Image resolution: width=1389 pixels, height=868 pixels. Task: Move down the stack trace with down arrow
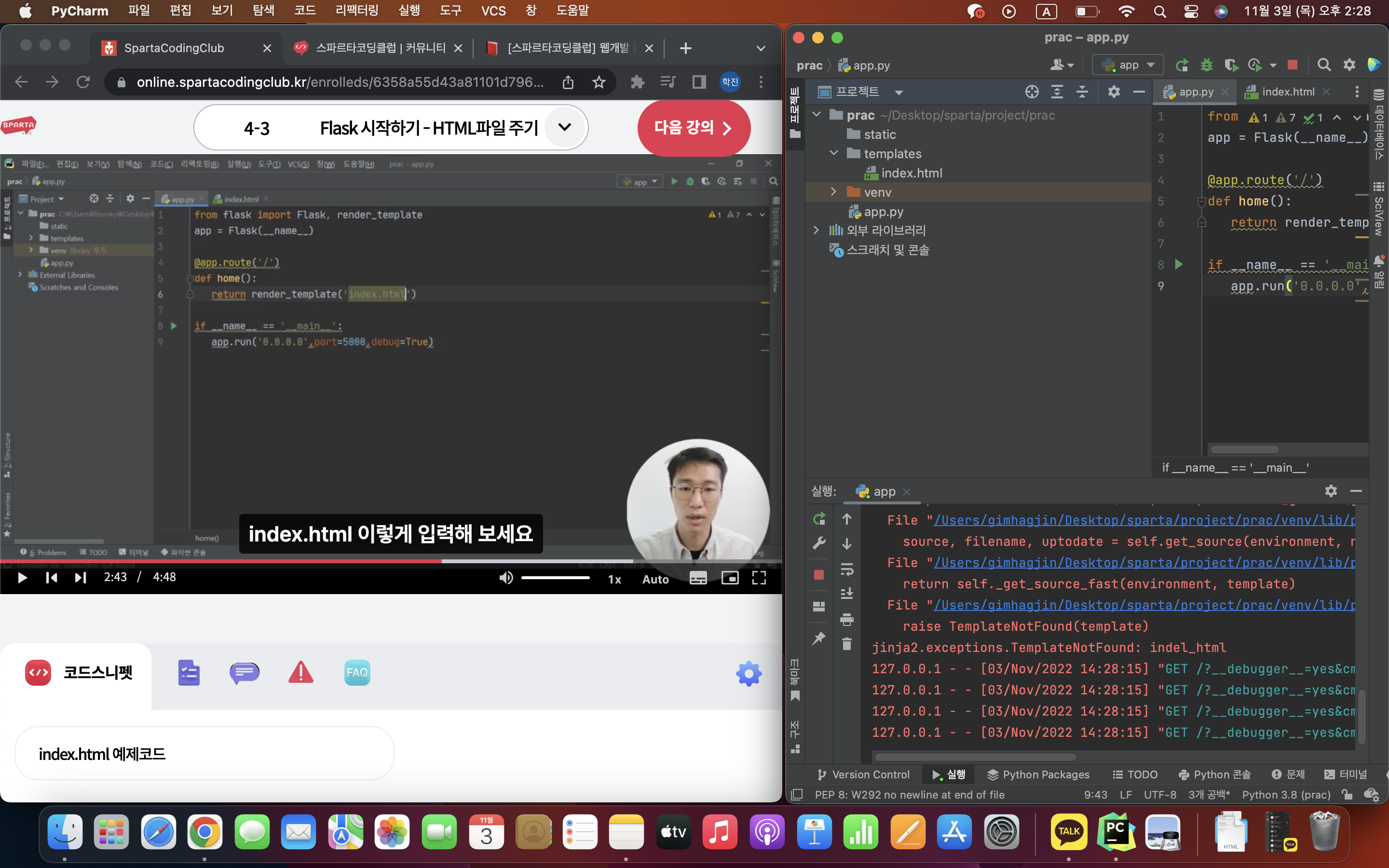846,543
